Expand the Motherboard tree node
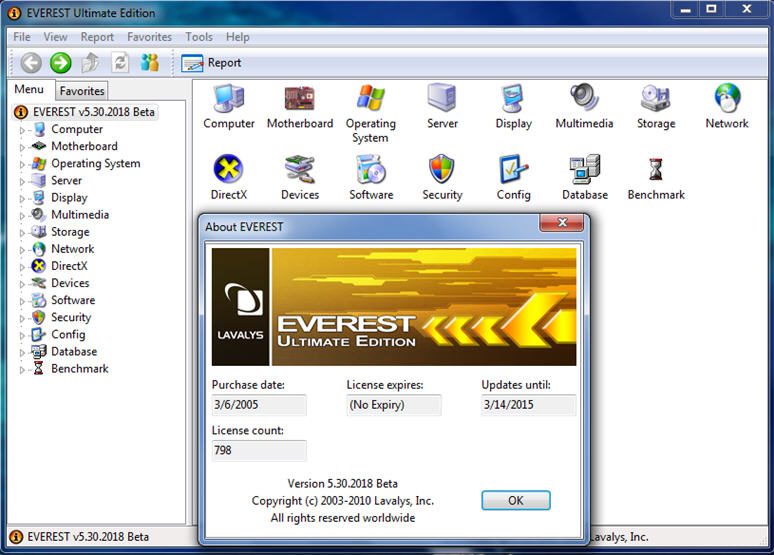 pyautogui.click(x=22, y=147)
